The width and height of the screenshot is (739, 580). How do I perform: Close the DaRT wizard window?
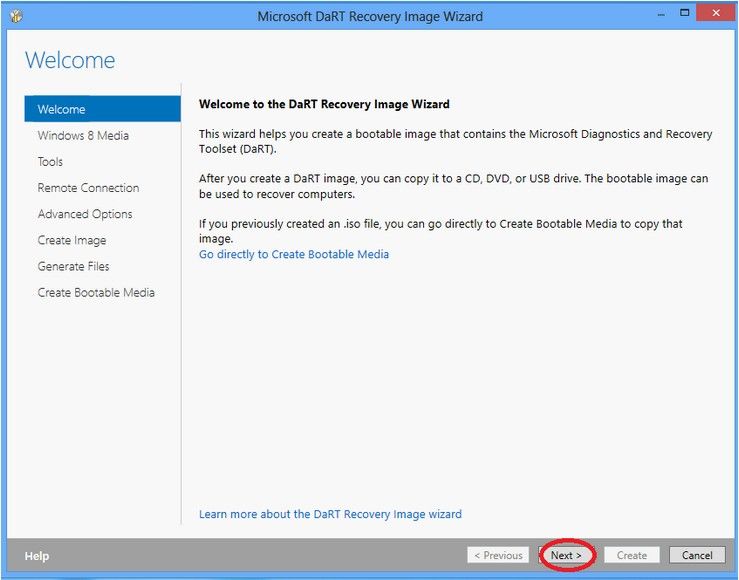click(716, 13)
